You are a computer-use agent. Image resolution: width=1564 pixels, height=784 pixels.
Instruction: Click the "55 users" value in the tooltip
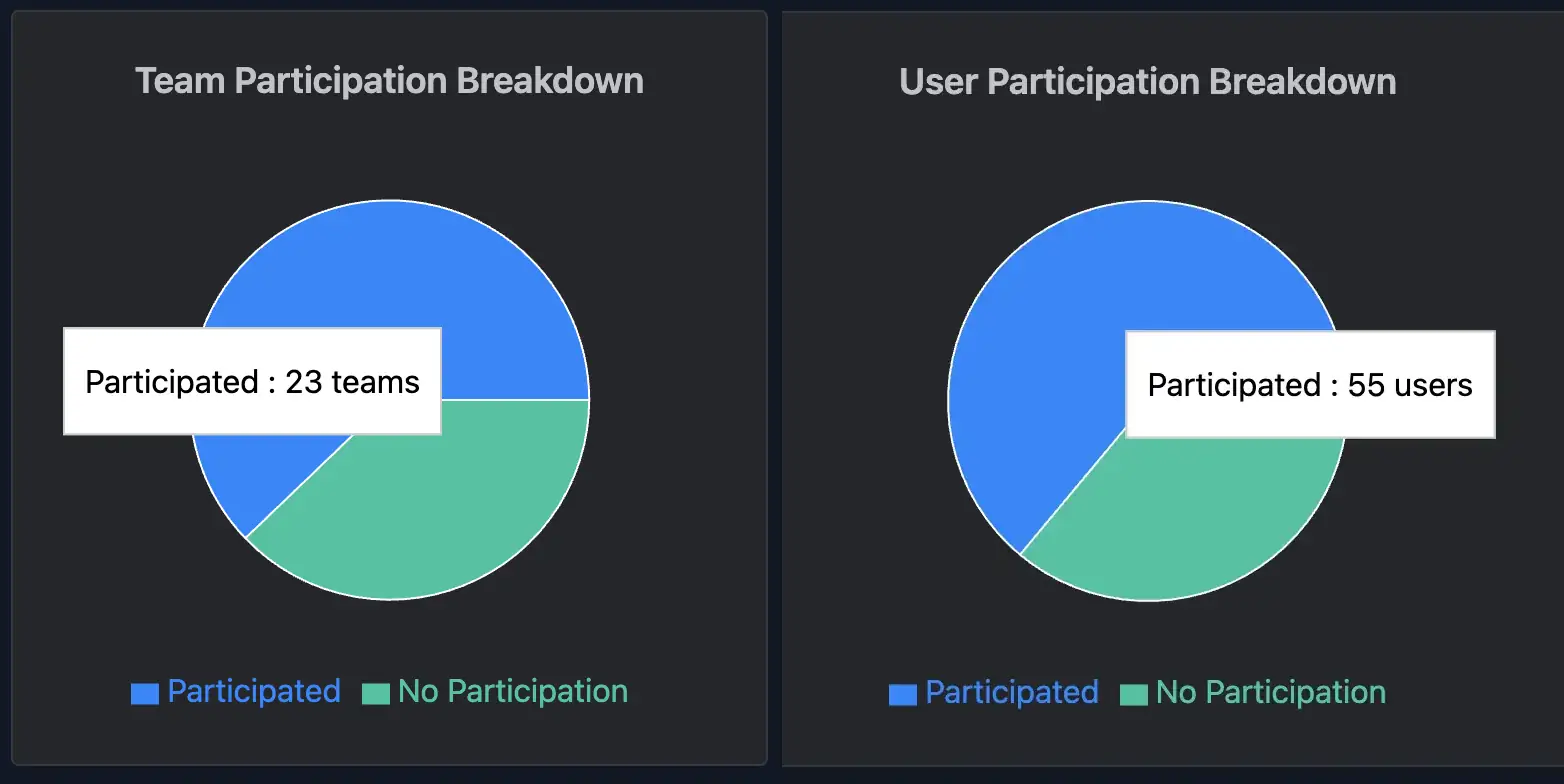(1410, 385)
